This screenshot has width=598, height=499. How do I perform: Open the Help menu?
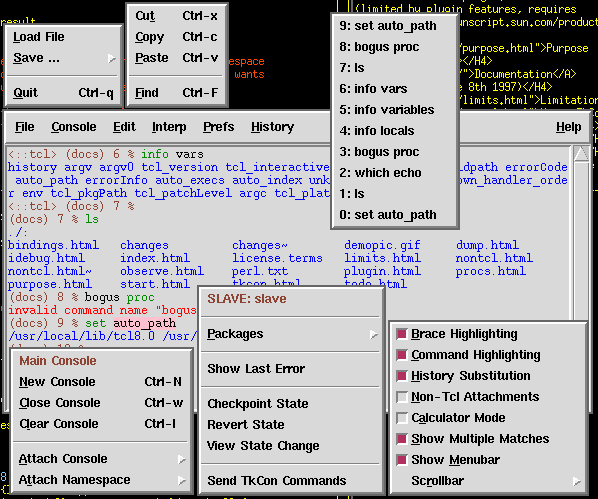click(568, 127)
